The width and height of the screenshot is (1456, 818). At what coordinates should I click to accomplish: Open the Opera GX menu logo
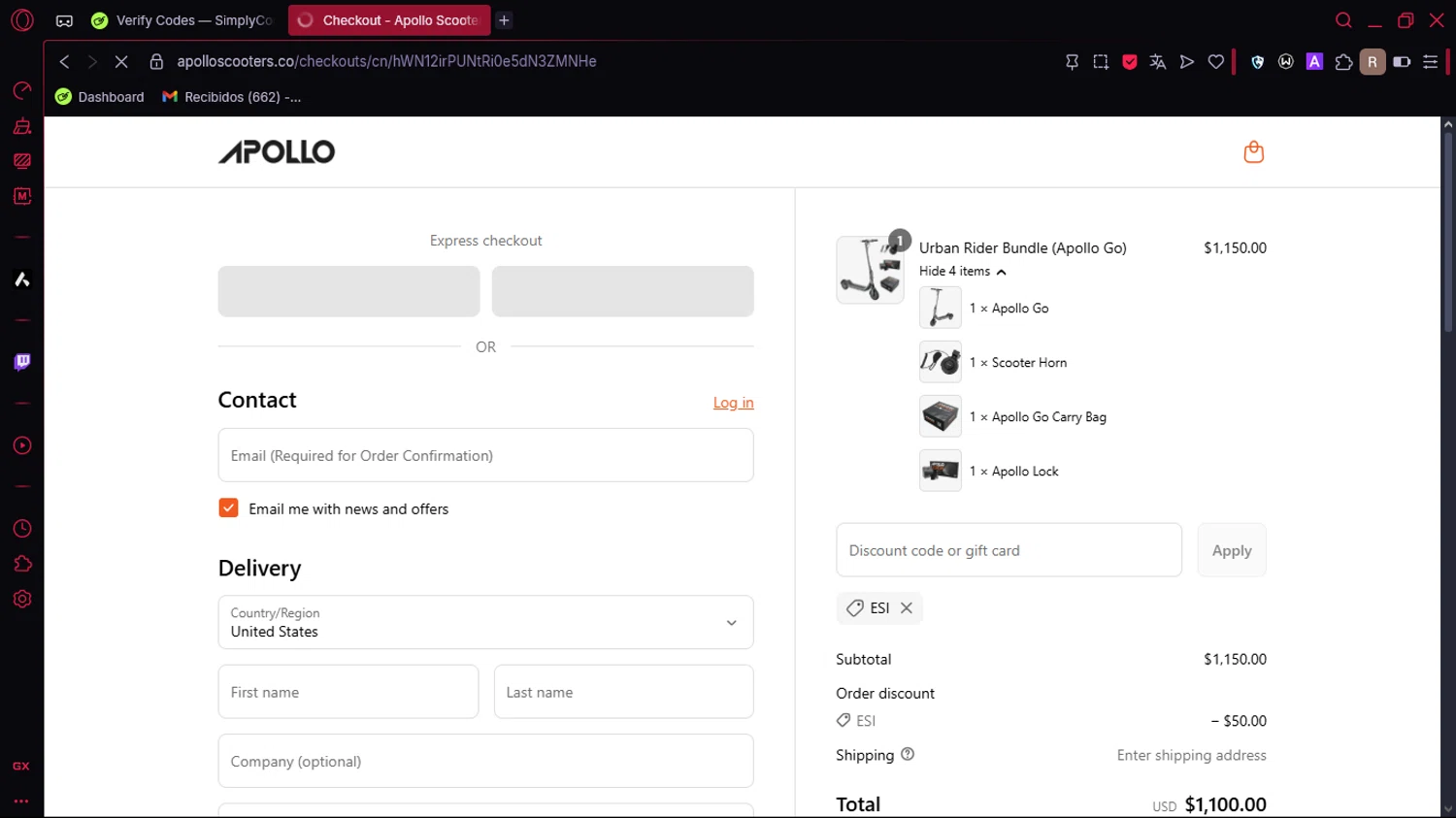click(x=21, y=19)
